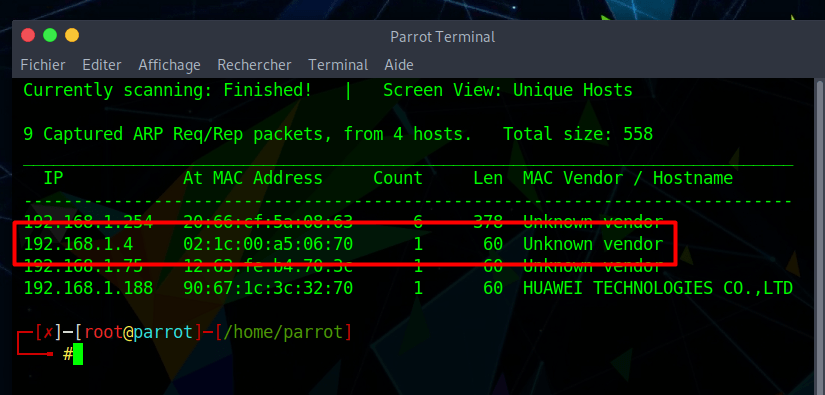Click the Len value 378
825x395 pixels.
click(488, 222)
